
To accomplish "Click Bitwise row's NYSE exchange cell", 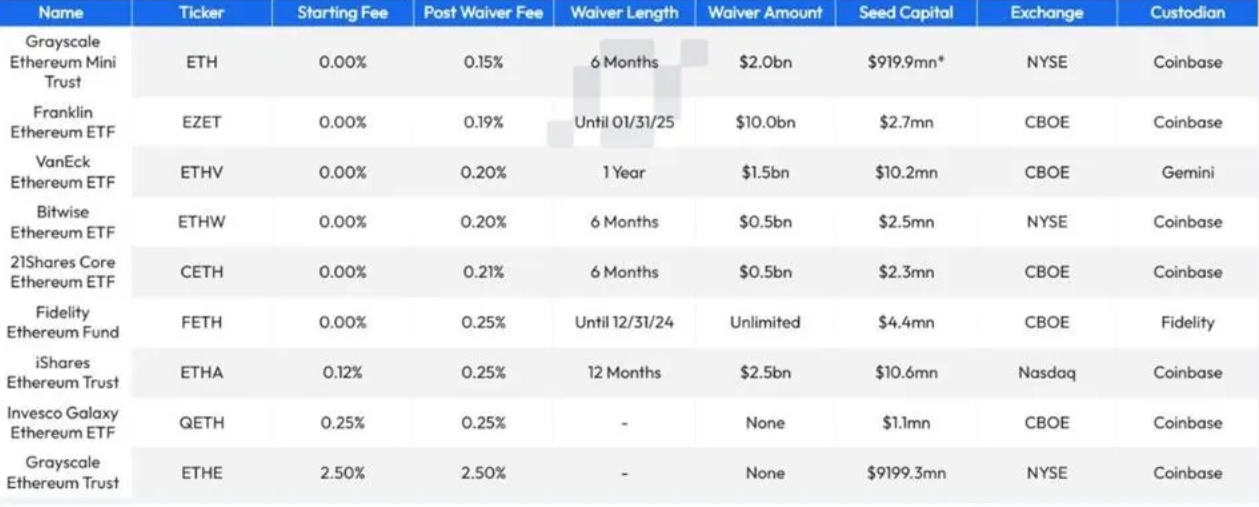I will coord(1046,222).
